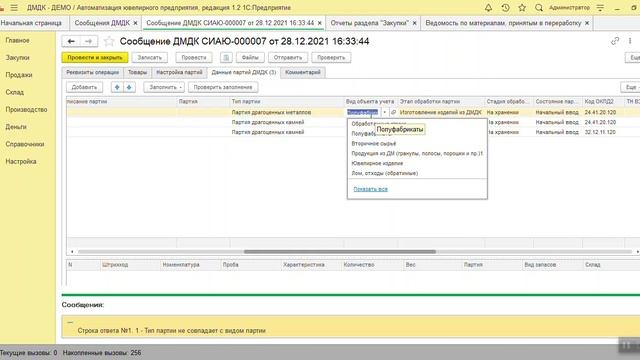This screenshot has height=360, width=640.
Task: Open Отчеты раздела Закупки tab
Action: click(369, 23)
